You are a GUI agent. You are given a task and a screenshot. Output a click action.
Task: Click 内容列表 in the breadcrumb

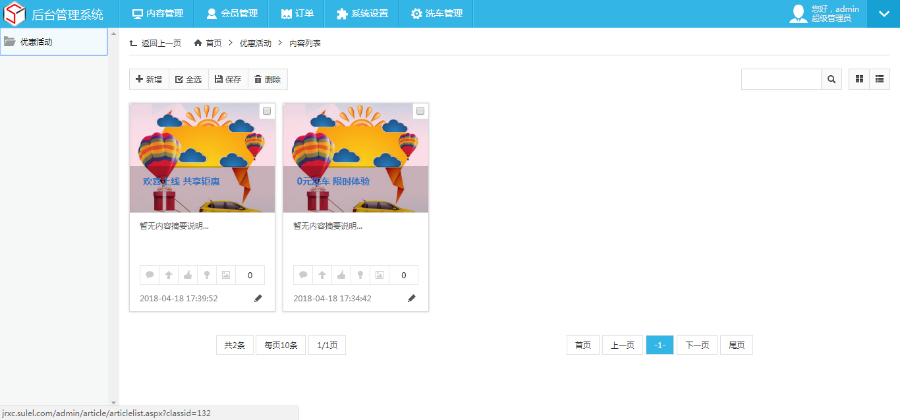click(x=305, y=43)
